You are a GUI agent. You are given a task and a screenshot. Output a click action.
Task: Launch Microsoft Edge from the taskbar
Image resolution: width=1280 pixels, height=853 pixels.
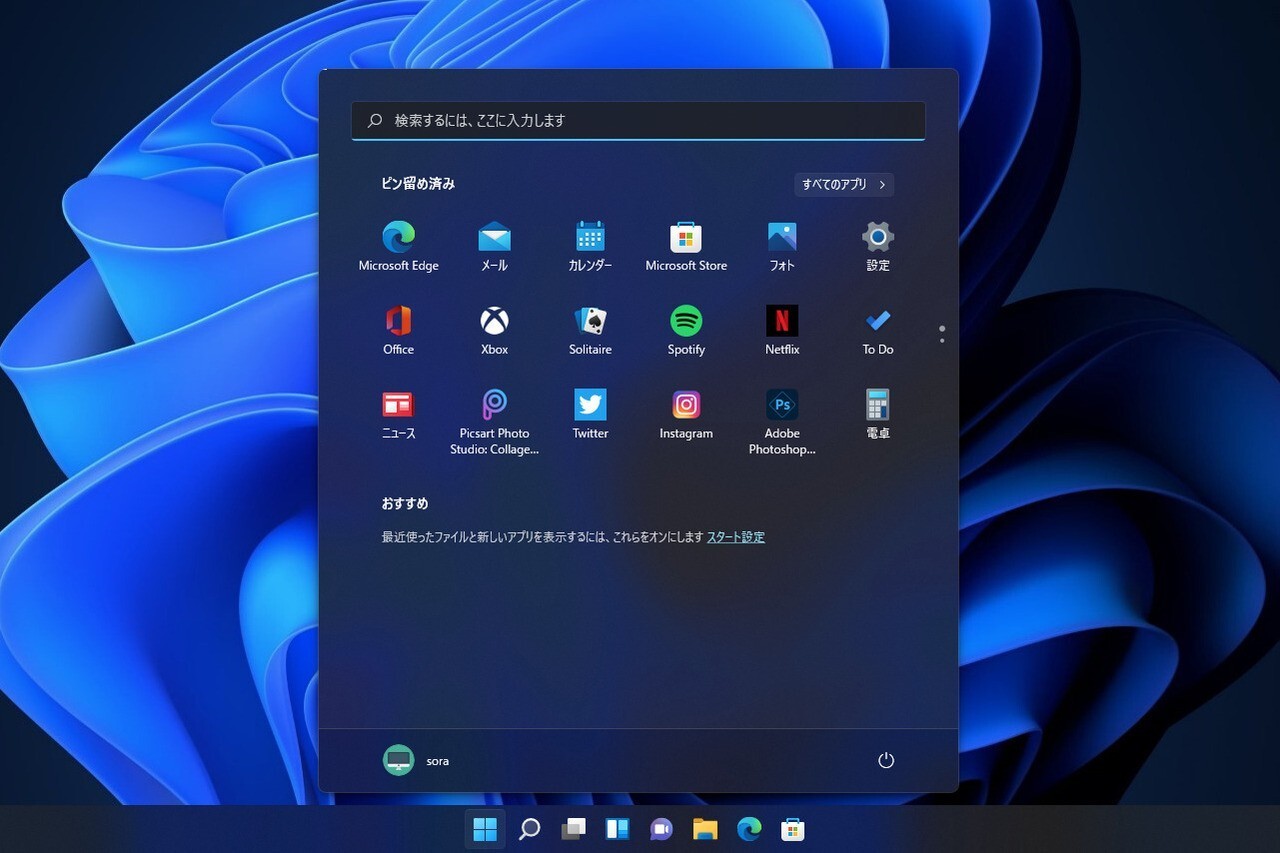click(x=749, y=829)
